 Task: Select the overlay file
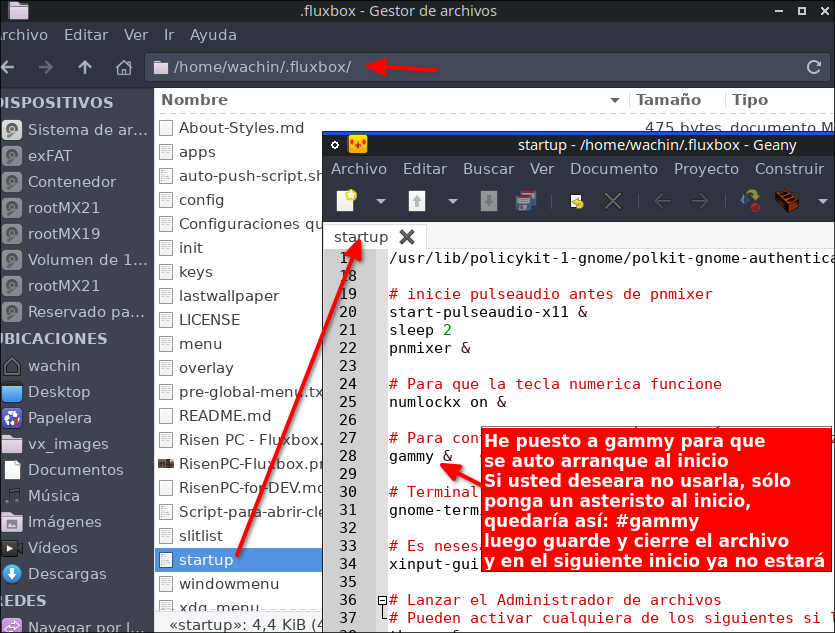[206, 368]
